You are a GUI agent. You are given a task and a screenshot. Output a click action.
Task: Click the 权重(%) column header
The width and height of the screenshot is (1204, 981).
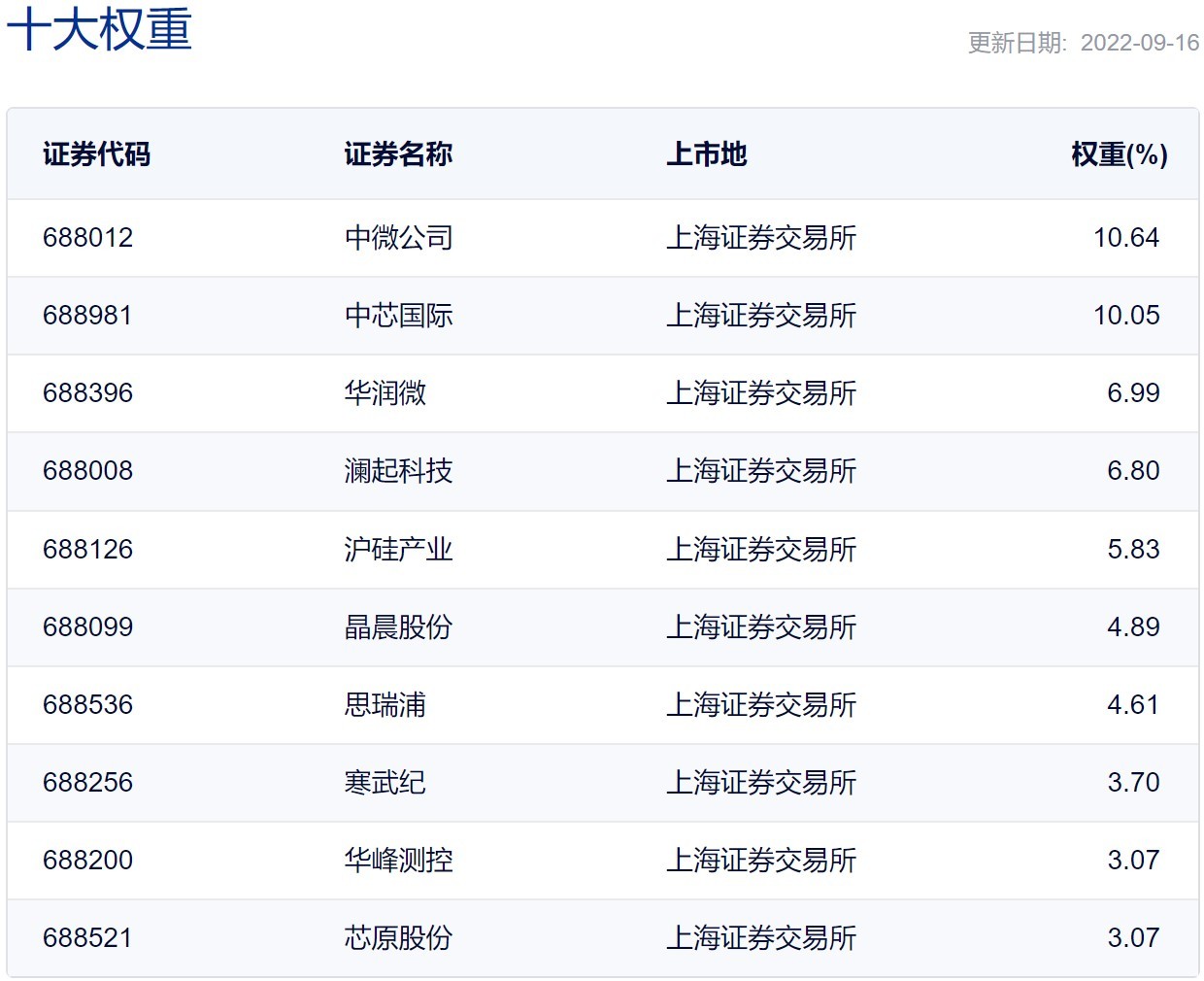(x=1119, y=154)
